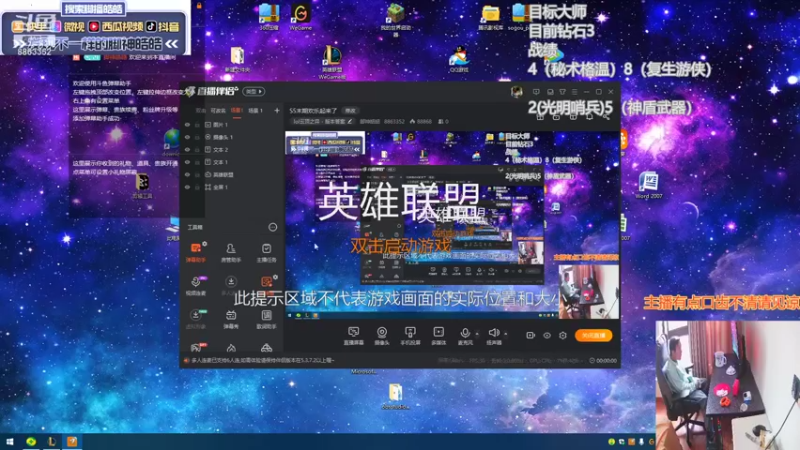
Task: Click the 手机投屏 phone casting icon
Action: [x=410, y=336]
